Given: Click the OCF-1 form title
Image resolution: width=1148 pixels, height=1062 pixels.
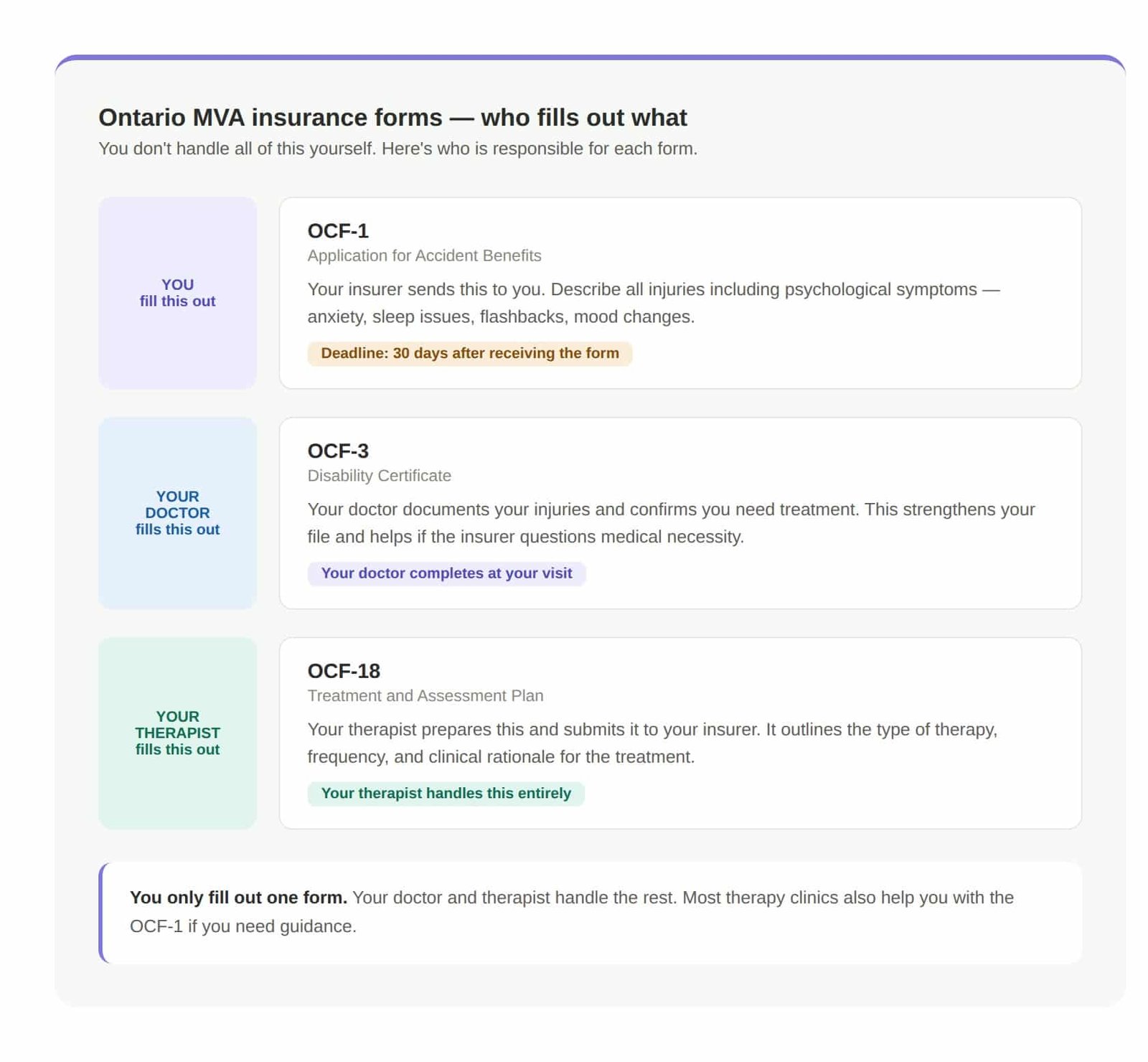Looking at the screenshot, I should (x=338, y=231).
